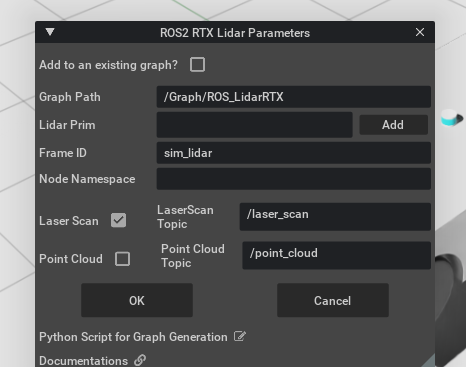The width and height of the screenshot is (466, 367).
Task: Click the dialog title ROS2 RTX Lidar Parameters
Action: pos(235,33)
